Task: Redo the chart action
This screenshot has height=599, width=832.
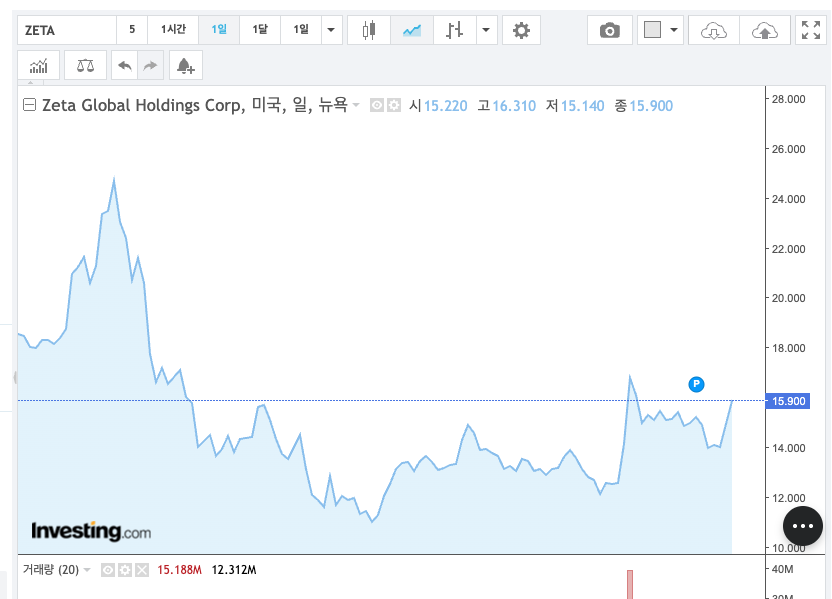Action: tap(151, 65)
